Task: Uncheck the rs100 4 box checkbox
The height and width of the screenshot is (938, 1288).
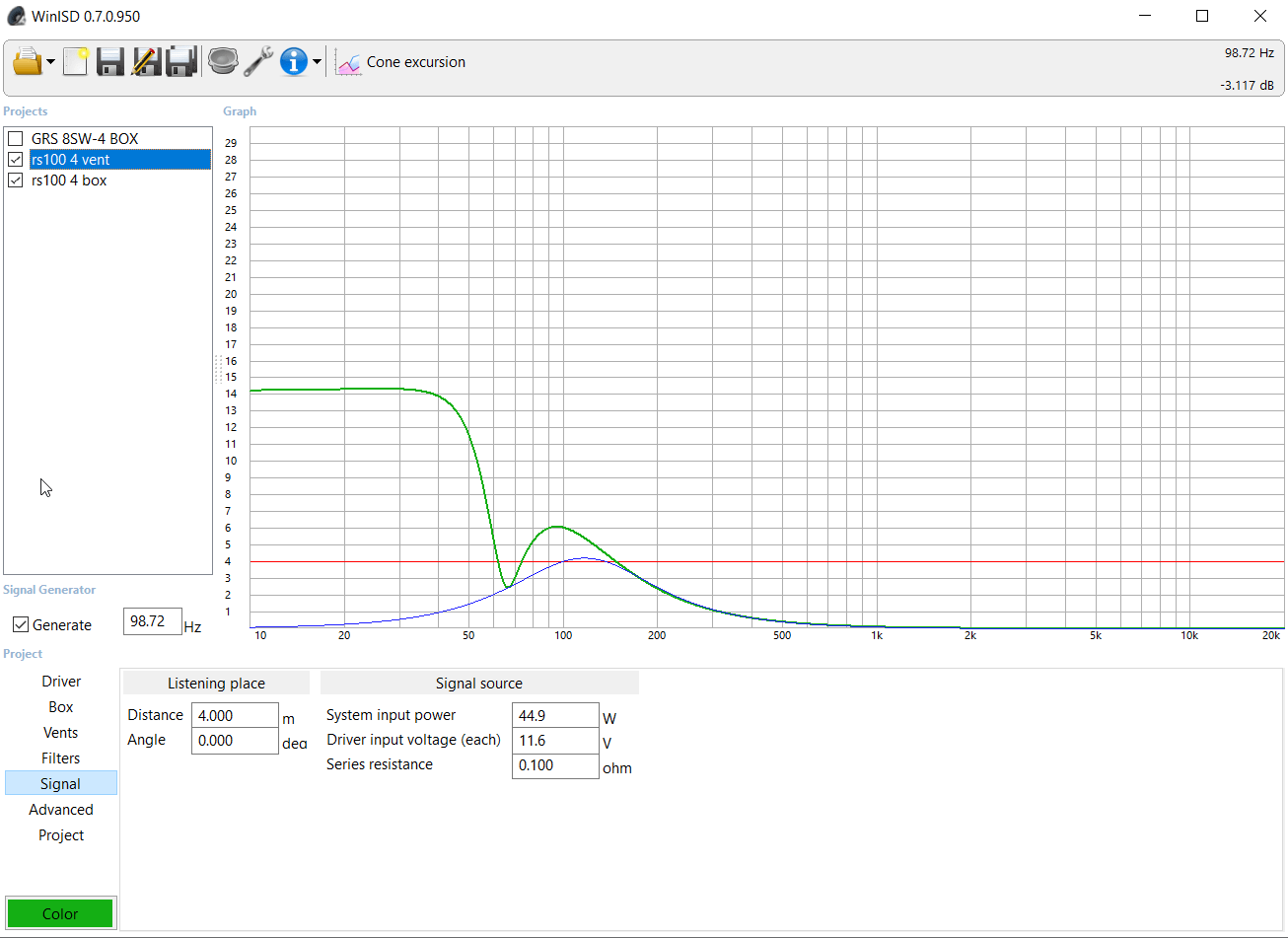Action: [16, 180]
